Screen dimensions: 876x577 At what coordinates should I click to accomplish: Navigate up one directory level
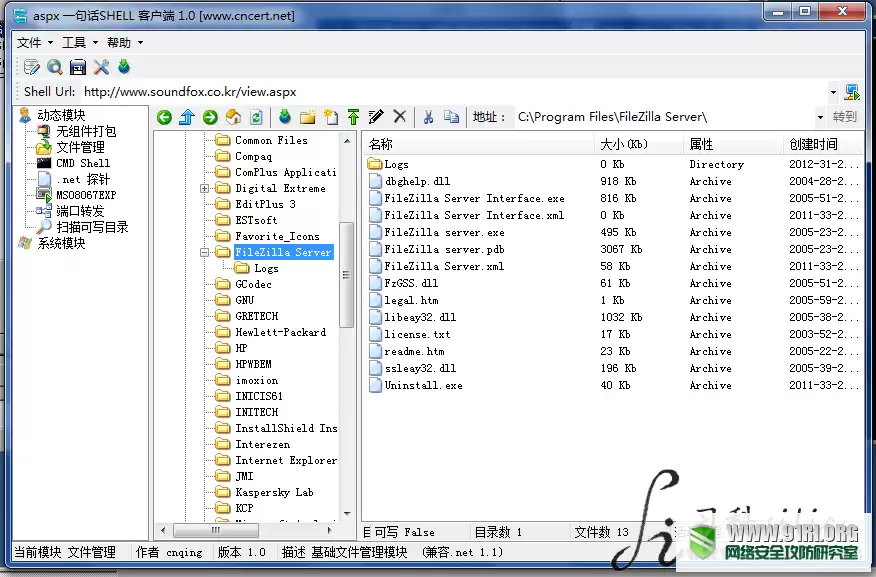click(x=187, y=116)
